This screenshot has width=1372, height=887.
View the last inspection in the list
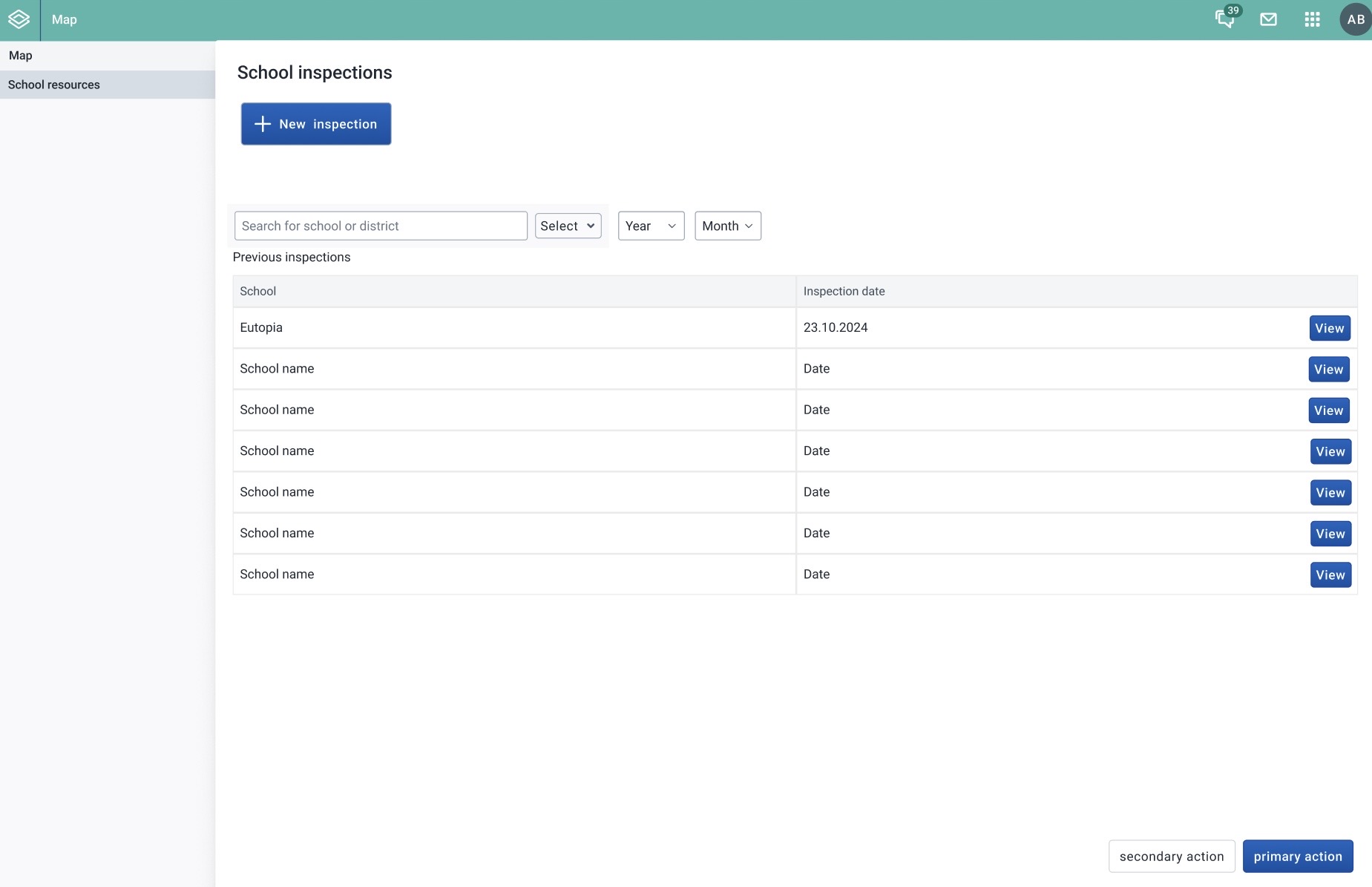coord(1330,574)
